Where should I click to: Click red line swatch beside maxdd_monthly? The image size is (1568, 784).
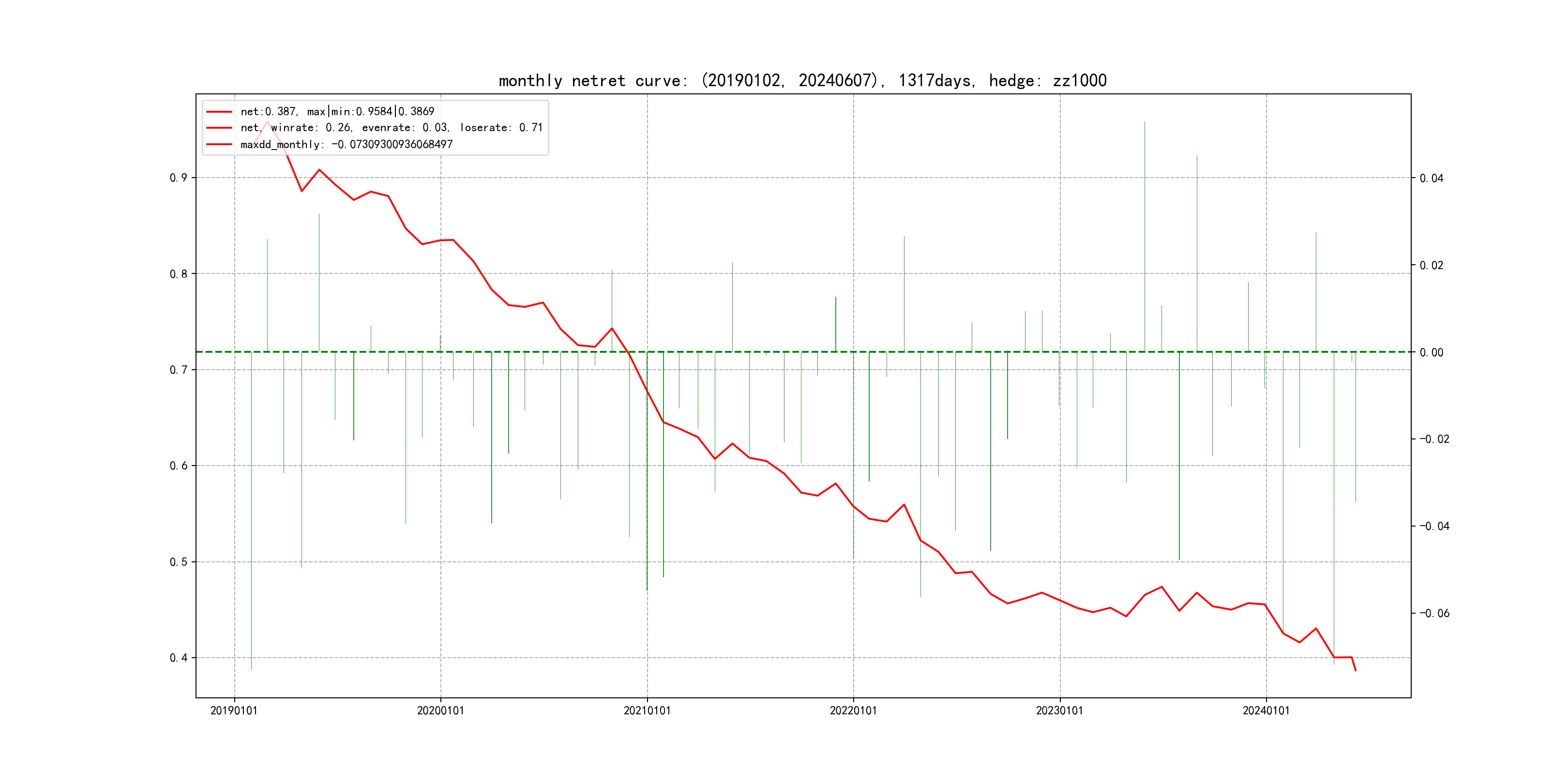[219, 145]
